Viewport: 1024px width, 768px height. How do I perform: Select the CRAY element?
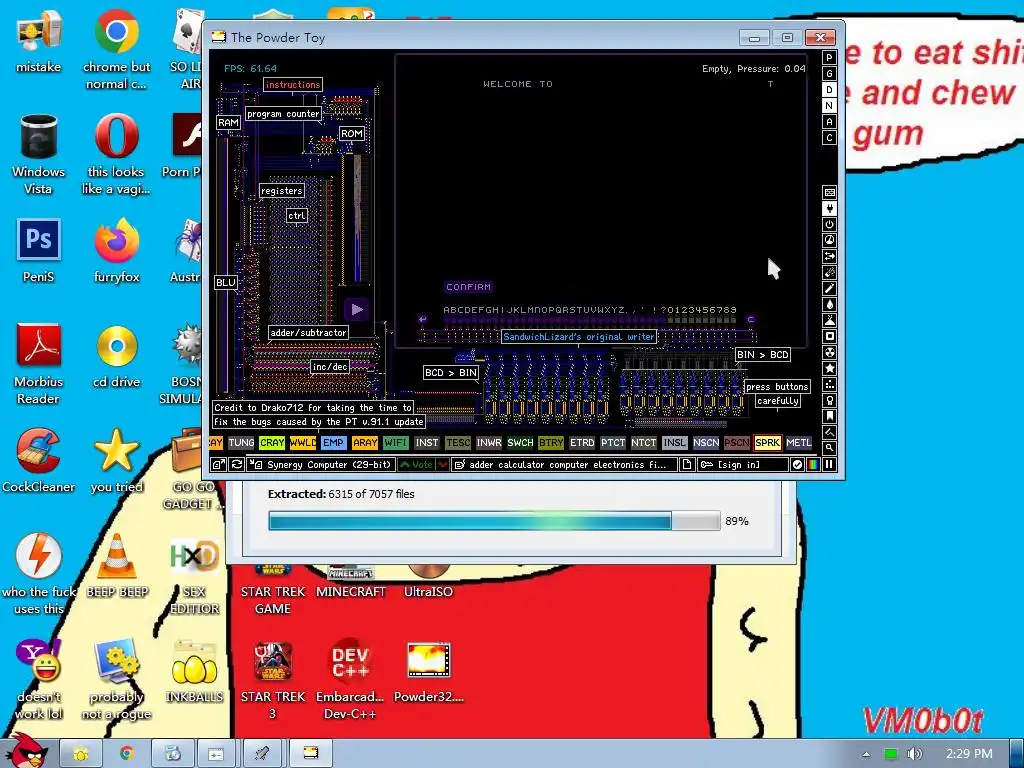(272, 443)
